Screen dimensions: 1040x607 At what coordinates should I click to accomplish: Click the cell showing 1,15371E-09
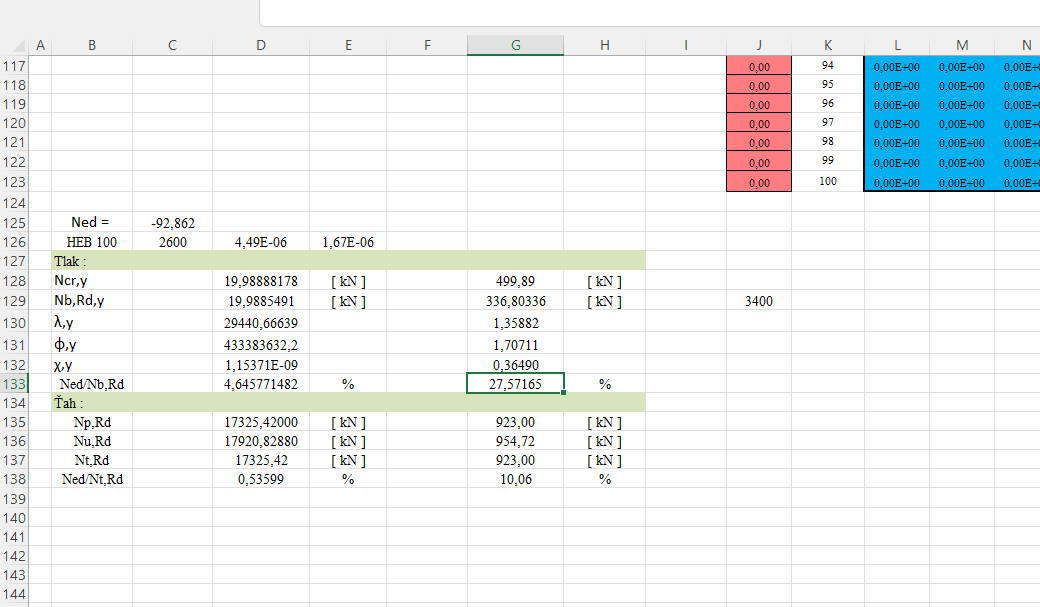tap(261, 365)
